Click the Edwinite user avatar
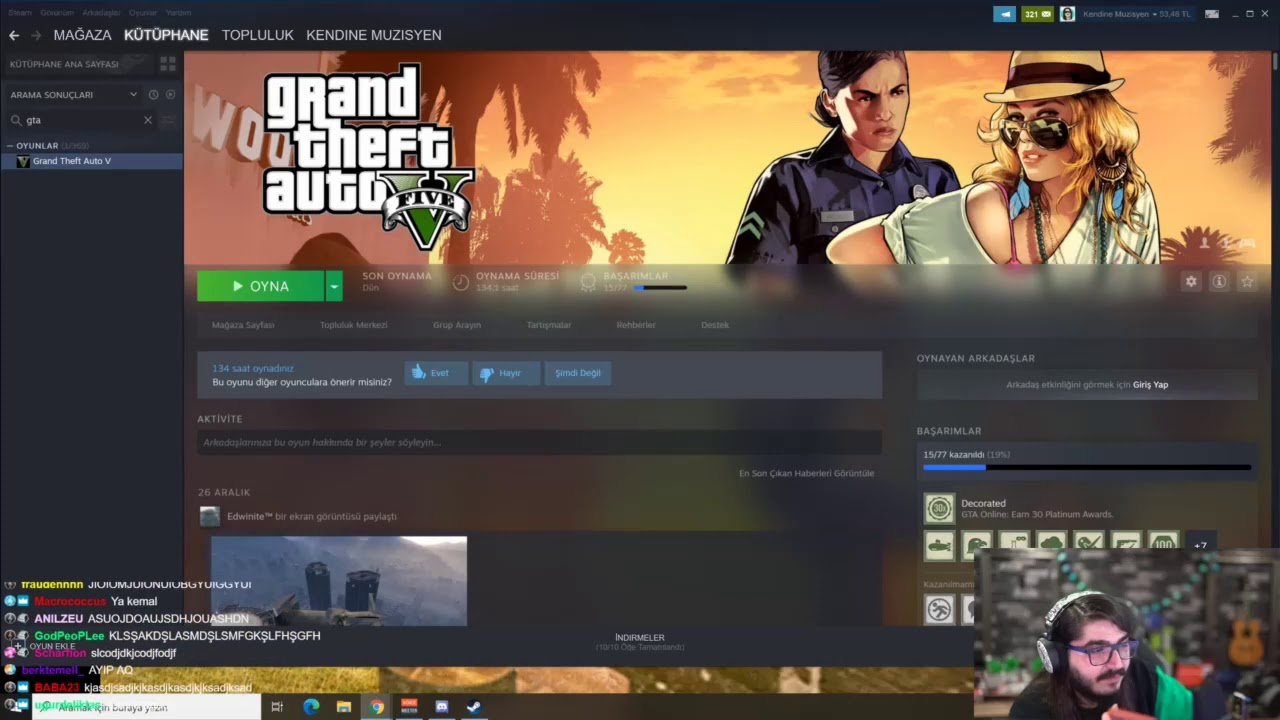This screenshot has width=1280, height=720. tap(210, 516)
